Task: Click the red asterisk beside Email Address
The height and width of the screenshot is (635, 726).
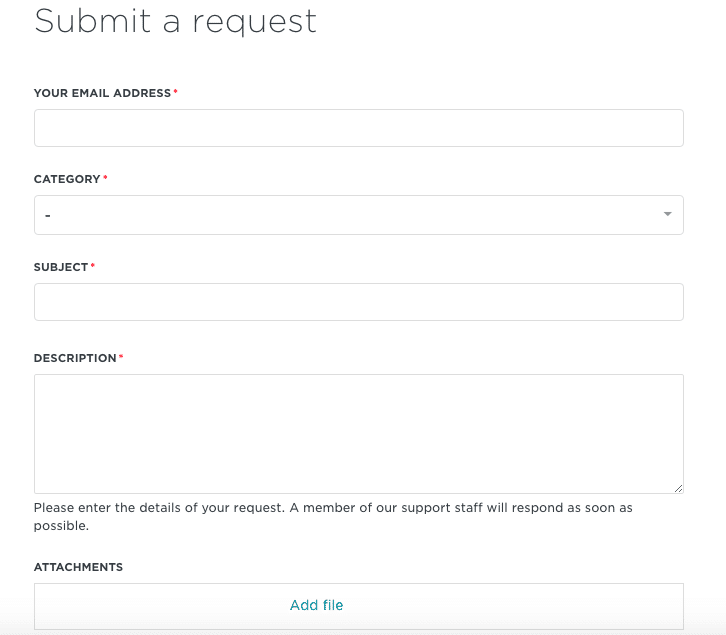Action: pos(176,92)
